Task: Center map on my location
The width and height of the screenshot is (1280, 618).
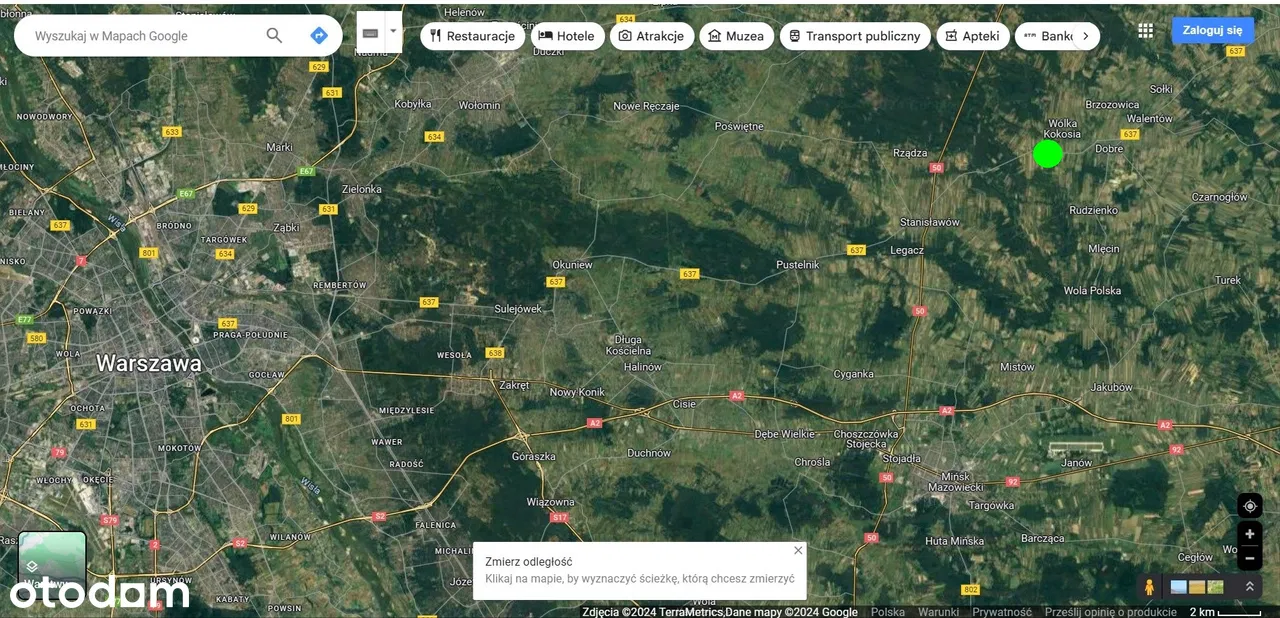Action: pyautogui.click(x=1249, y=506)
